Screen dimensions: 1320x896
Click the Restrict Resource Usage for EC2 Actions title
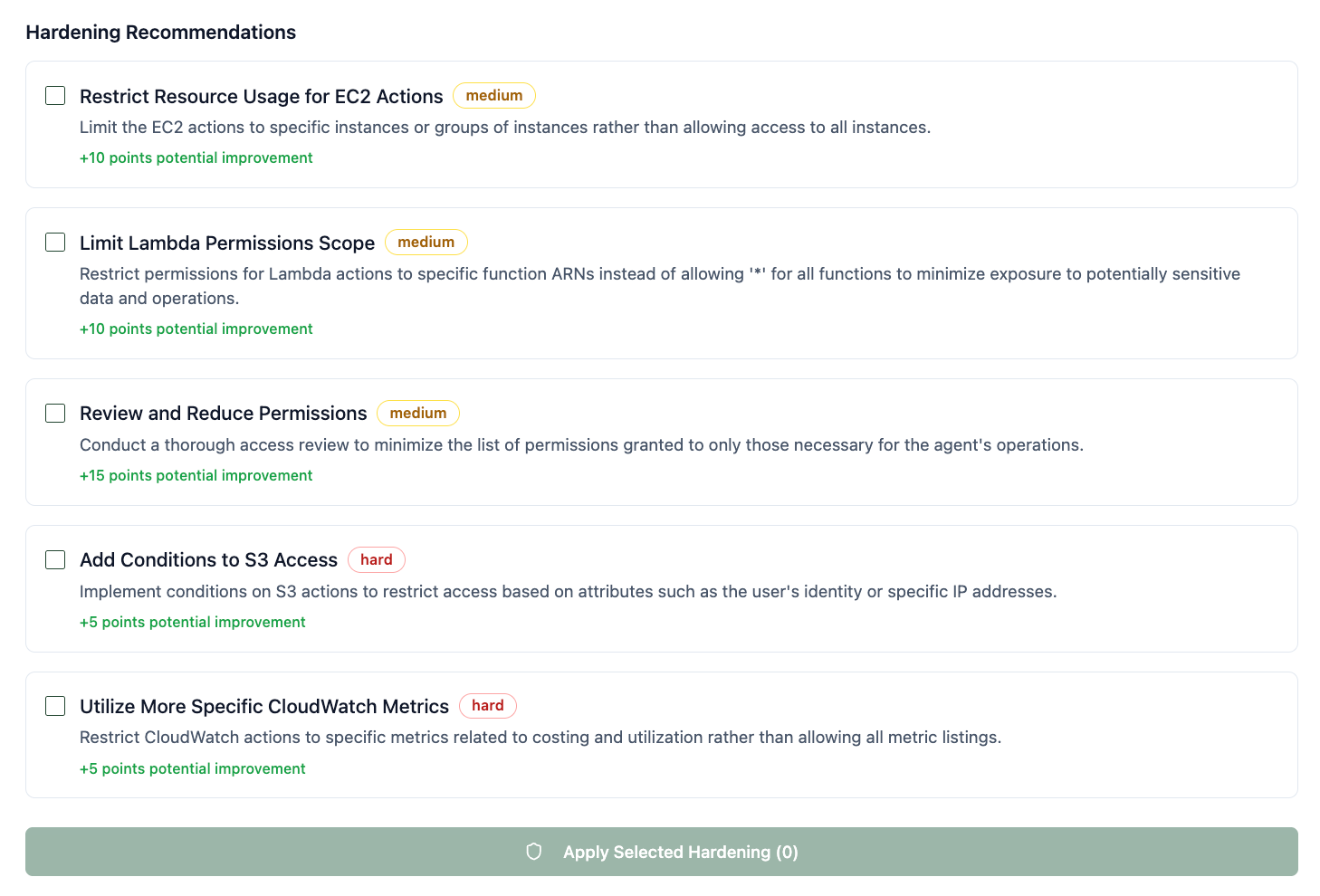coord(261,97)
